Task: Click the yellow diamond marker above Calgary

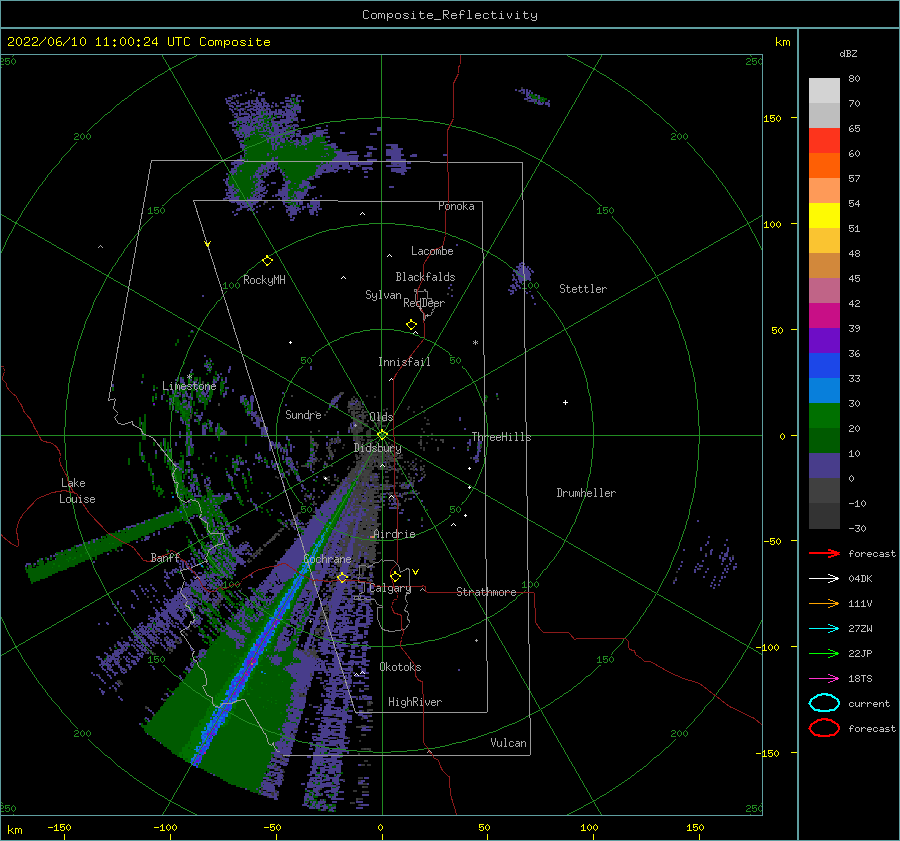Action: coord(395,576)
